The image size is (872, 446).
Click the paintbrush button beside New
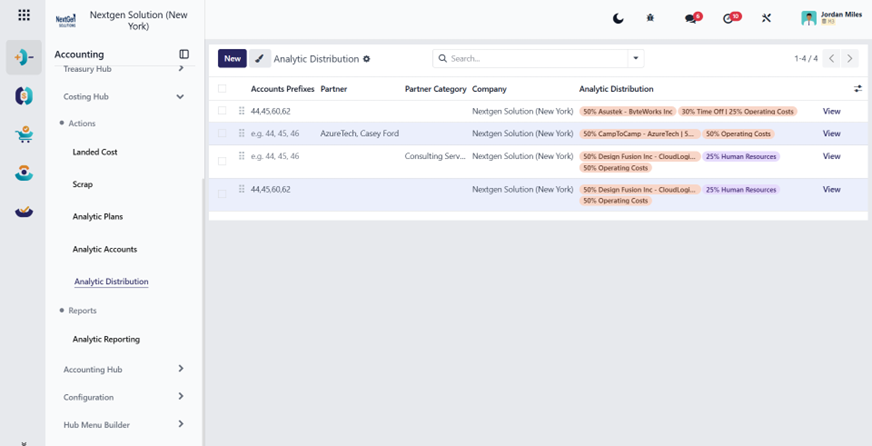pos(260,58)
